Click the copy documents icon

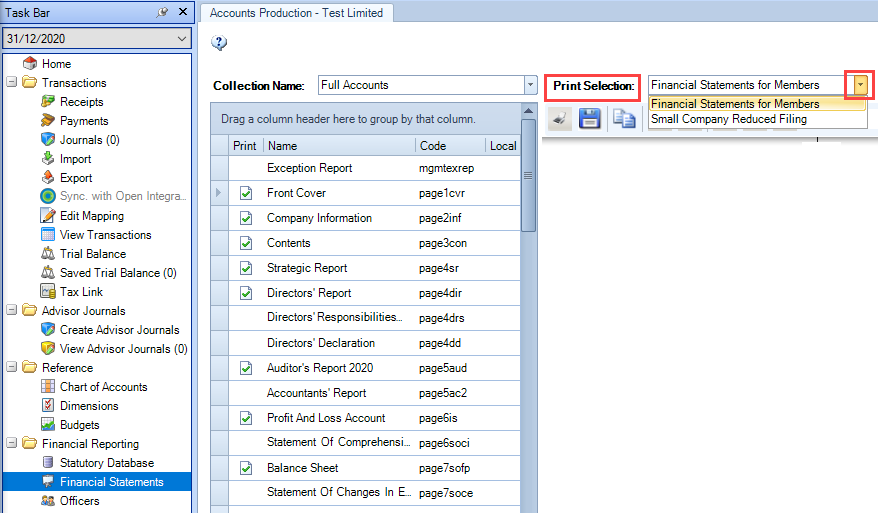pos(624,119)
